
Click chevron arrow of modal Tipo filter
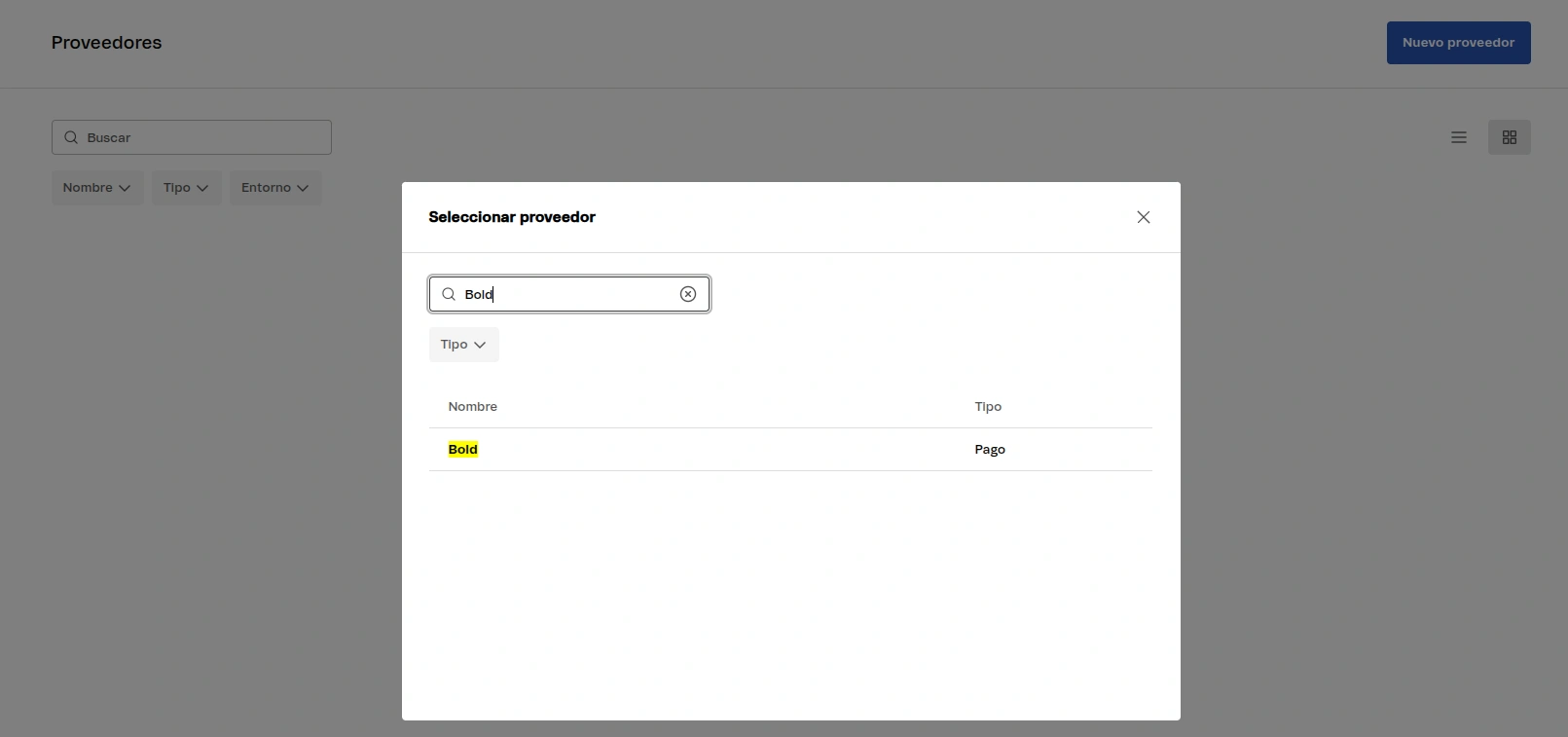pyautogui.click(x=480, y=345)
